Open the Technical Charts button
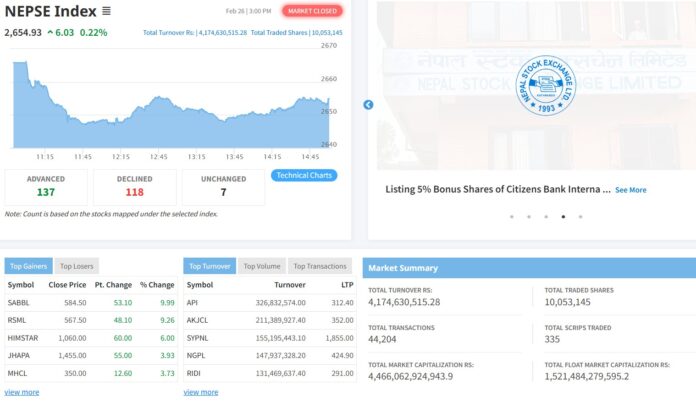Image resolution: width=696 pixels, height=402 pixels. tap(304, 175)
